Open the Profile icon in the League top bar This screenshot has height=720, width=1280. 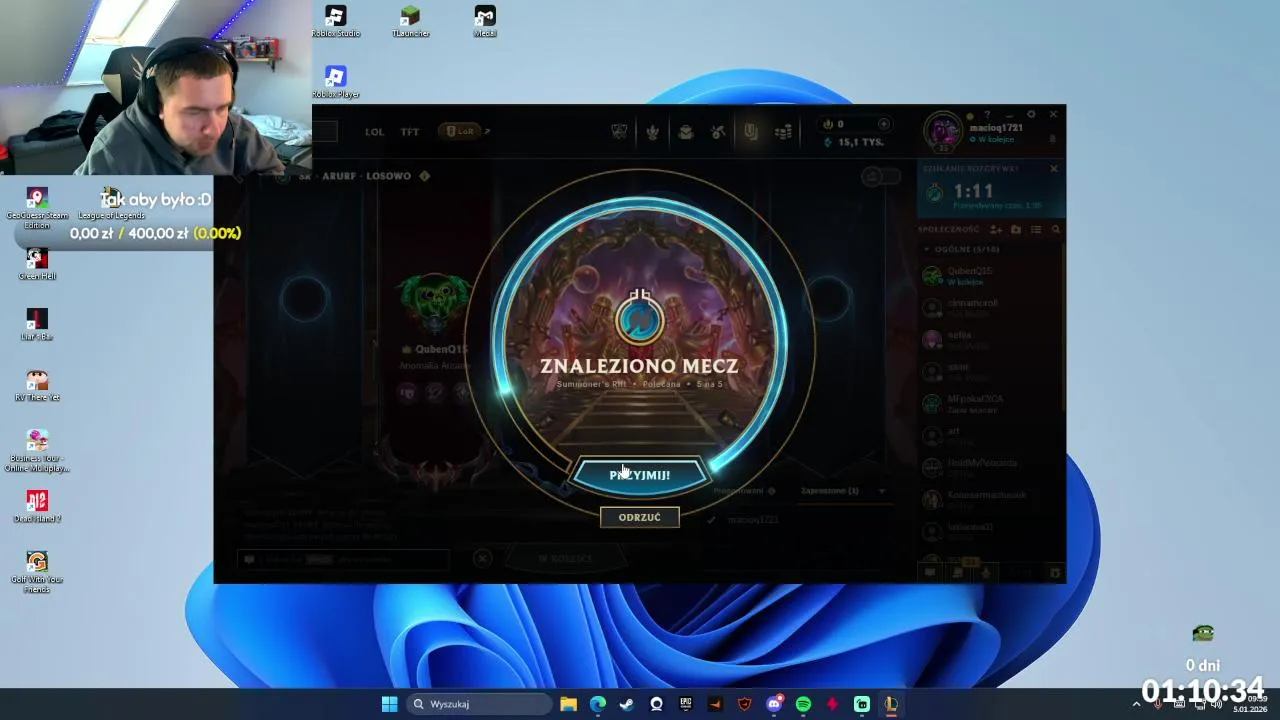click(x=652, y=131)
